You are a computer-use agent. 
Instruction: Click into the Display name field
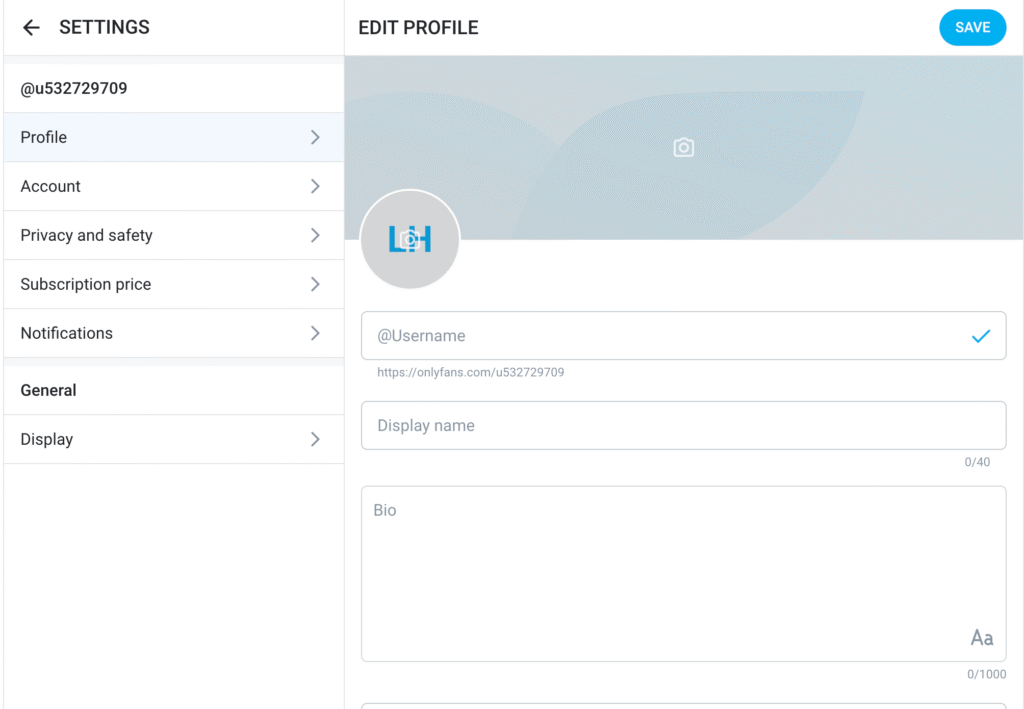point(683,426)
